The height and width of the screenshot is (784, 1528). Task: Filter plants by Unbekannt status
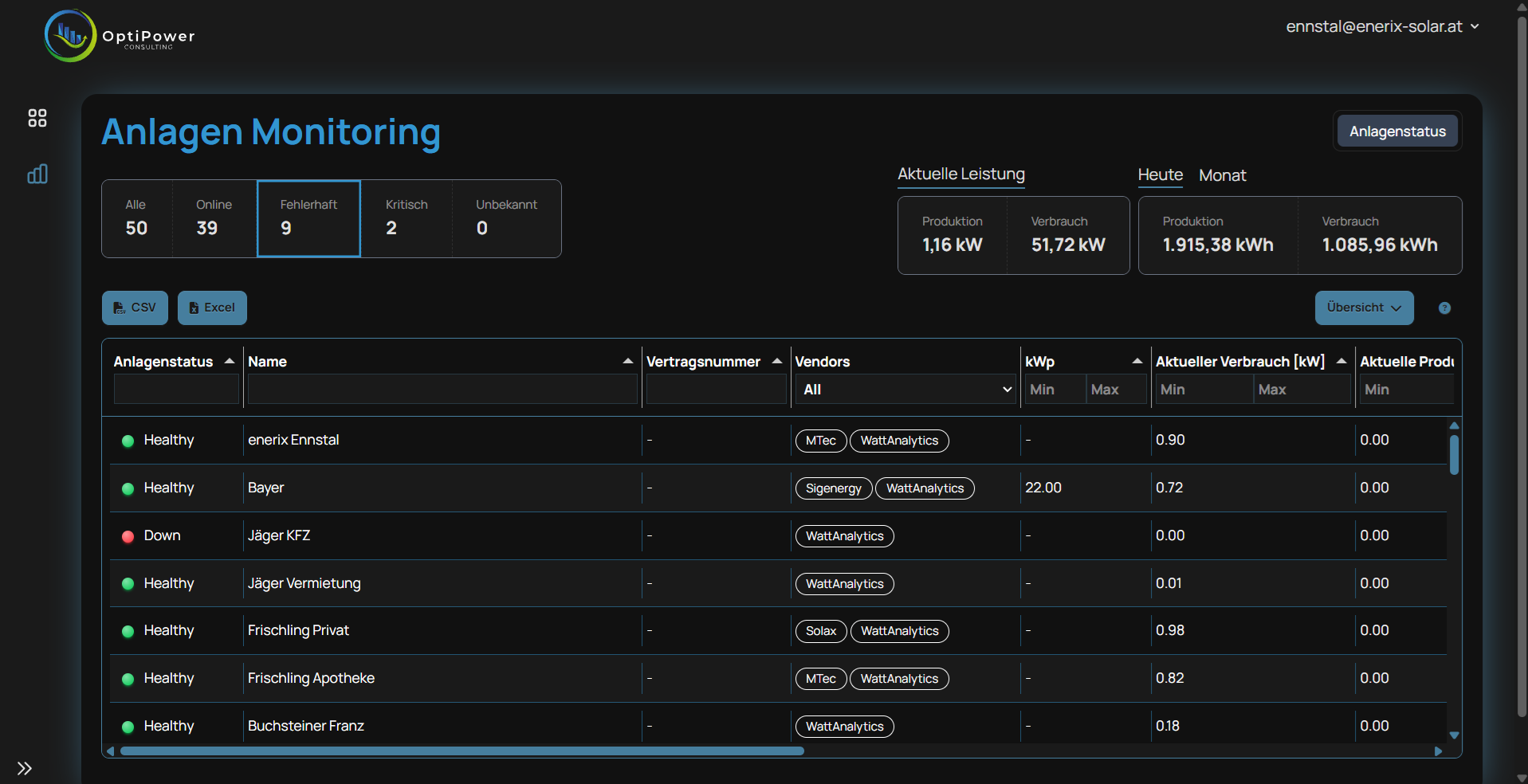(x=506, y=218)
